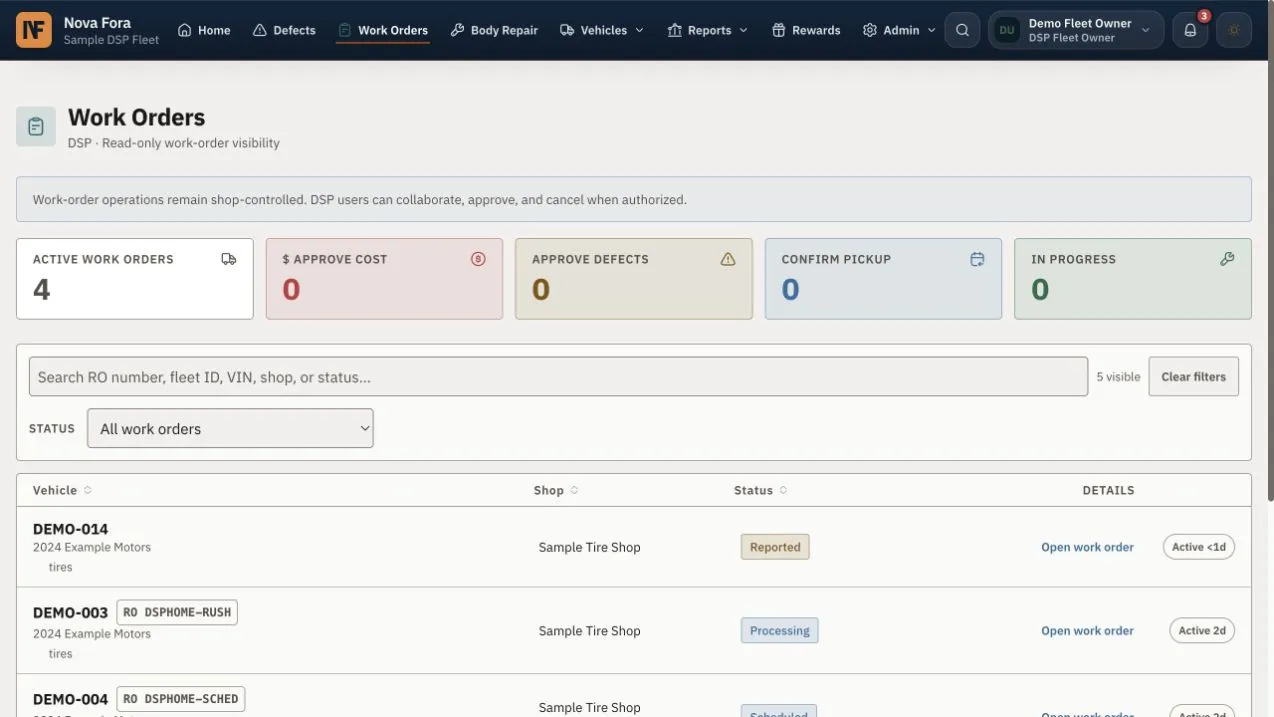Select the Active Work Orders card

tap(135, 279)
